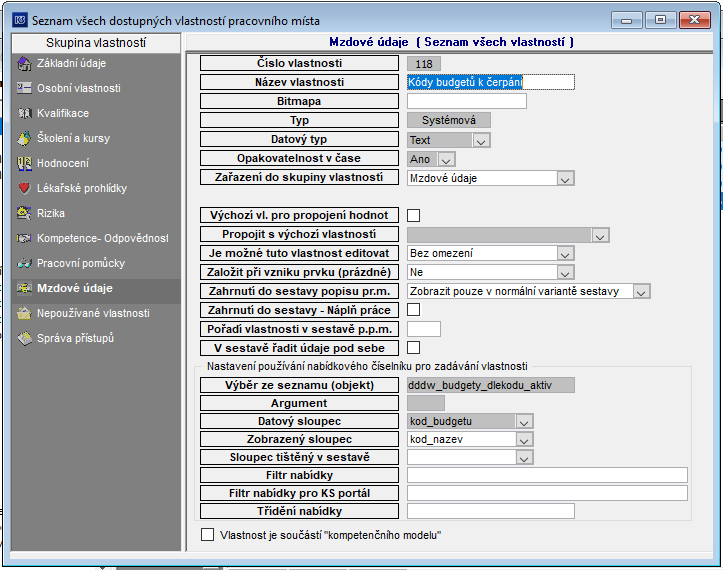Image resolution: width=723 pixels, height=570 pixels.
Task: Open the Zobrazený sloupec dropdown
Action: pos(524,439)
